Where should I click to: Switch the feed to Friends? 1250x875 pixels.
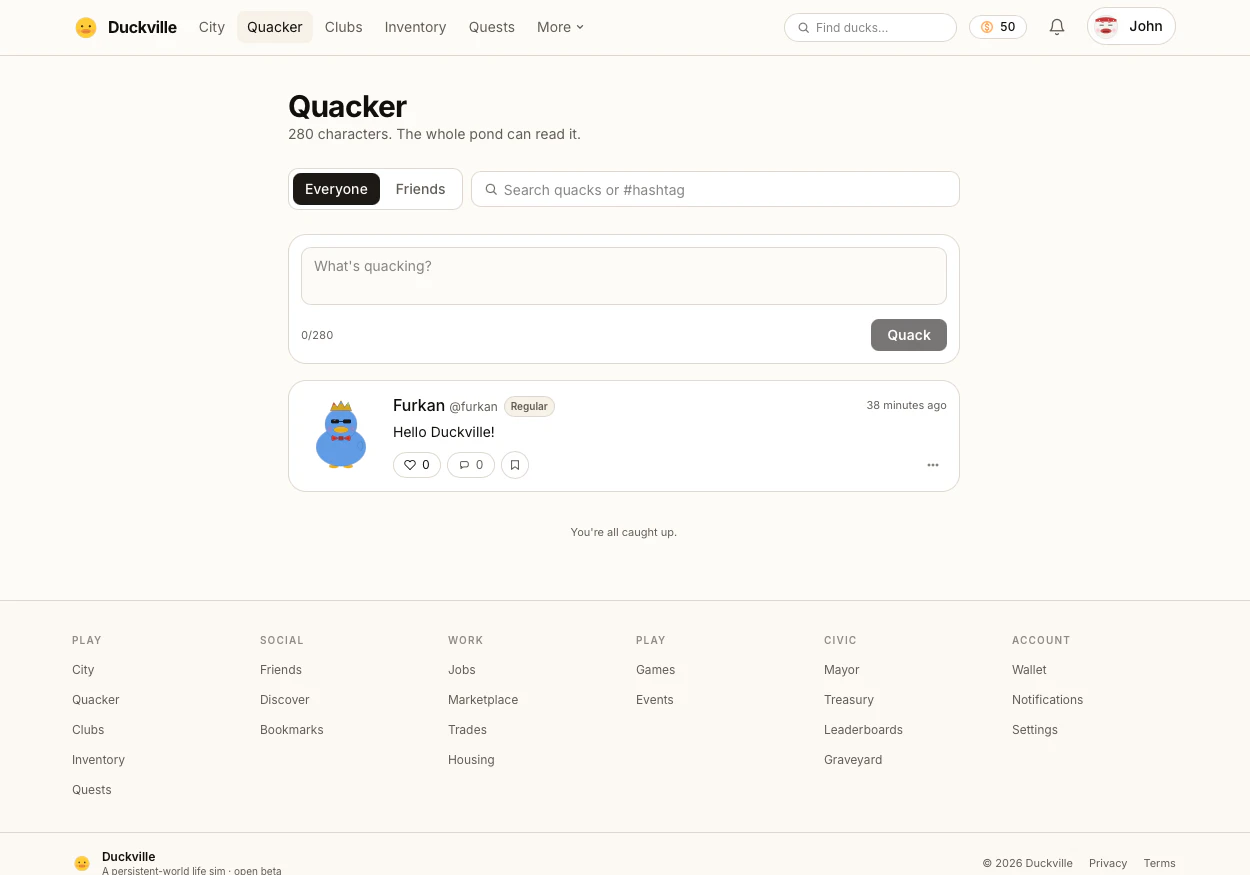pos(420,189)
